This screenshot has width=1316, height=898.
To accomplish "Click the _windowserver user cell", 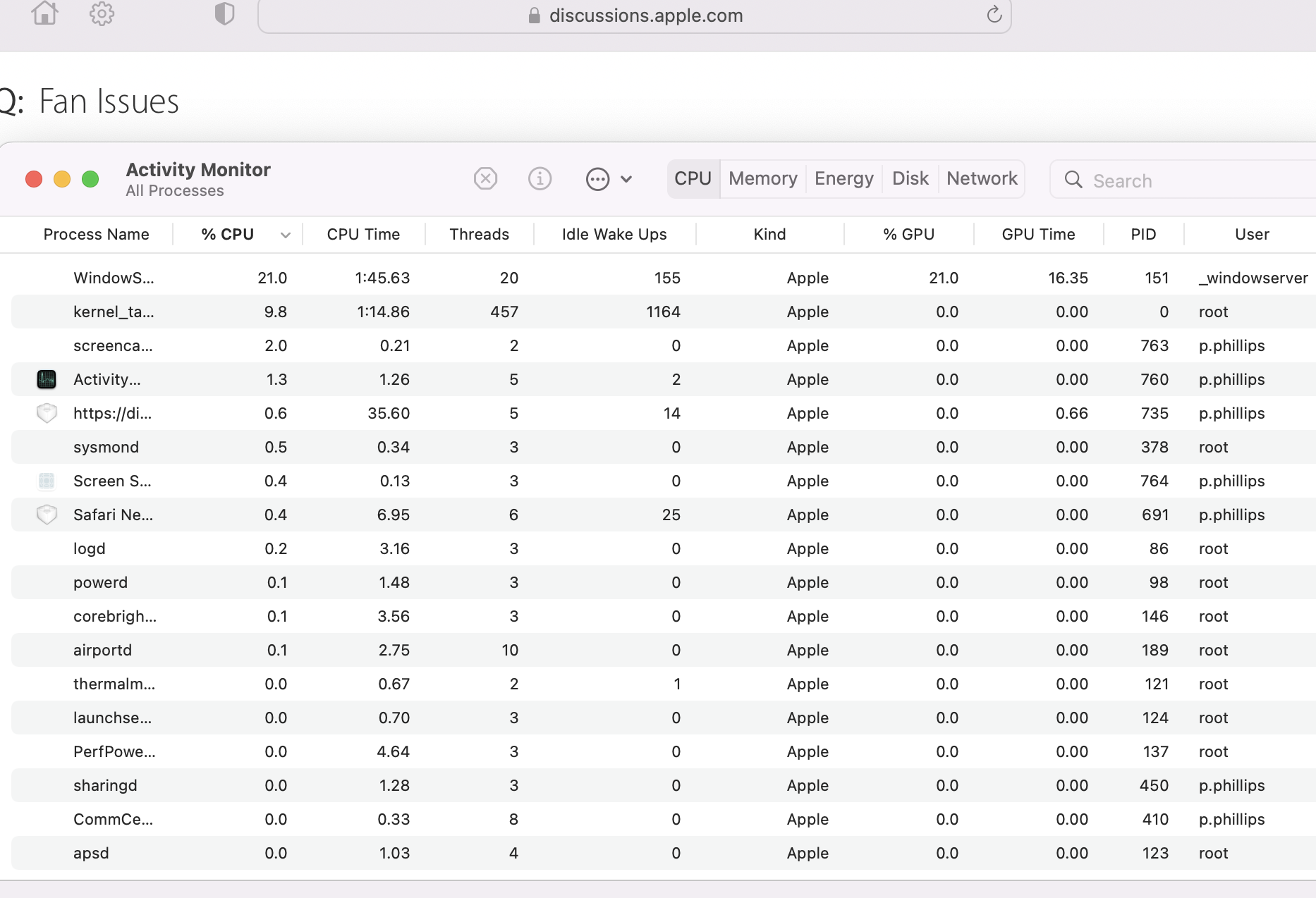I will (1253, 278).
